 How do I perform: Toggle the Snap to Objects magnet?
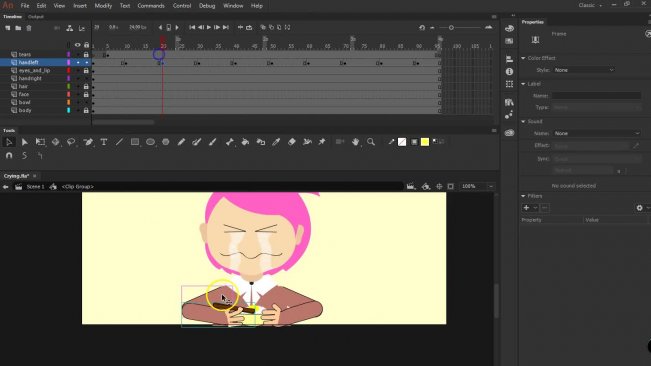(x=9, y=156)
